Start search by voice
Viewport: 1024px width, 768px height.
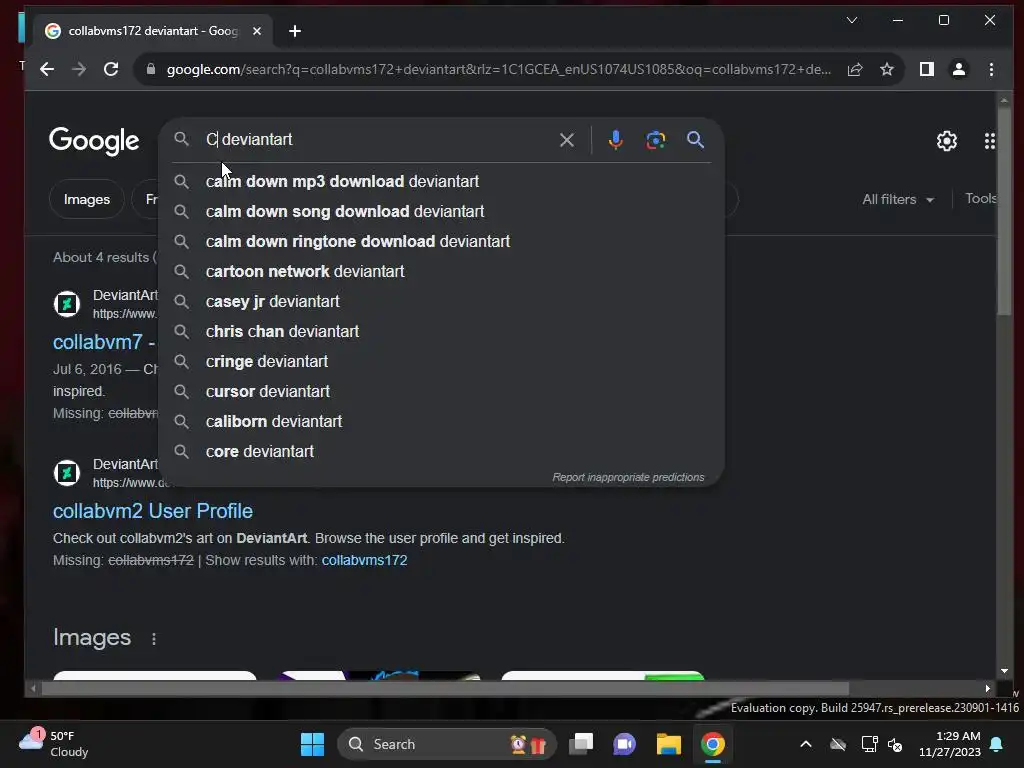tap(615, 140)
